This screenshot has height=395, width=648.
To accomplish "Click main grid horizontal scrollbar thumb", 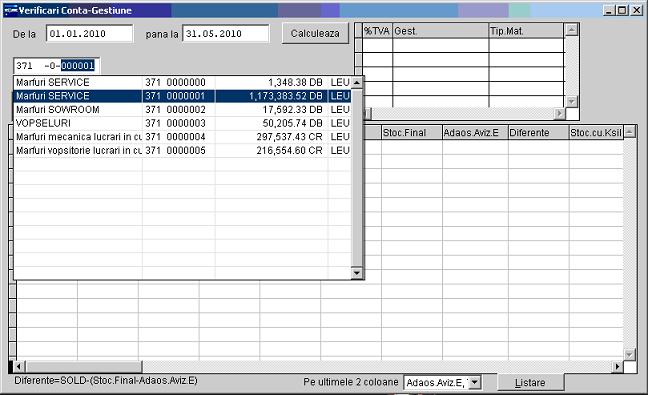I will [x=84, y=366].
